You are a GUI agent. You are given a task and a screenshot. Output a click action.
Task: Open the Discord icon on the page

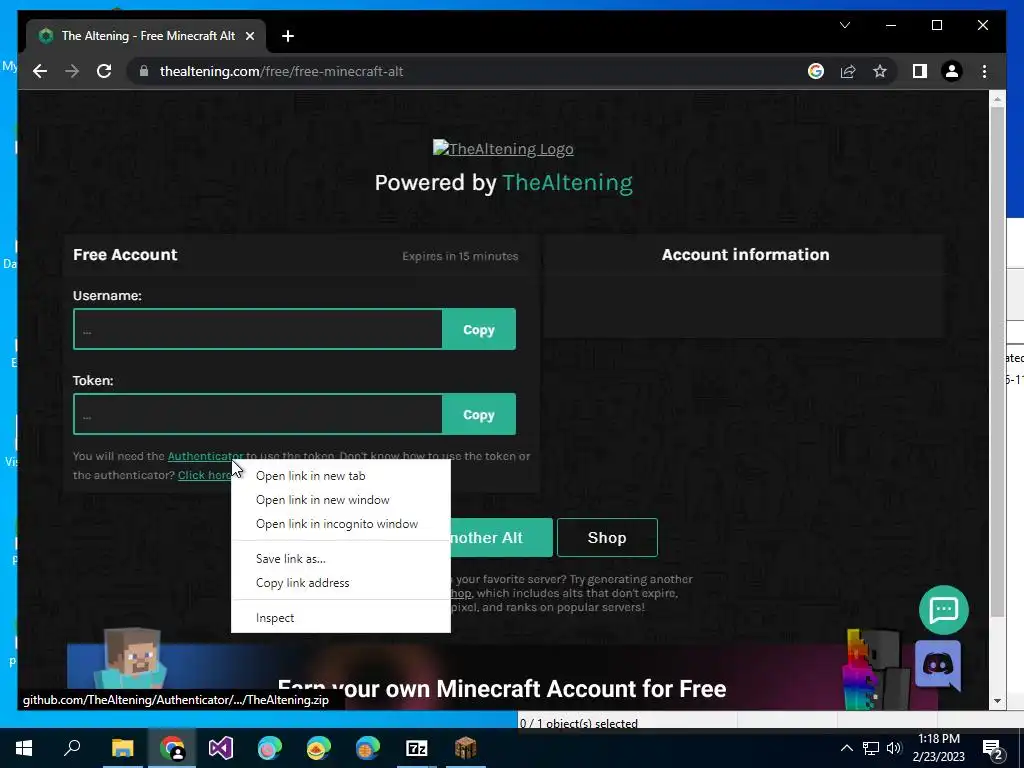pyautogui.click(x=938, y=665)
